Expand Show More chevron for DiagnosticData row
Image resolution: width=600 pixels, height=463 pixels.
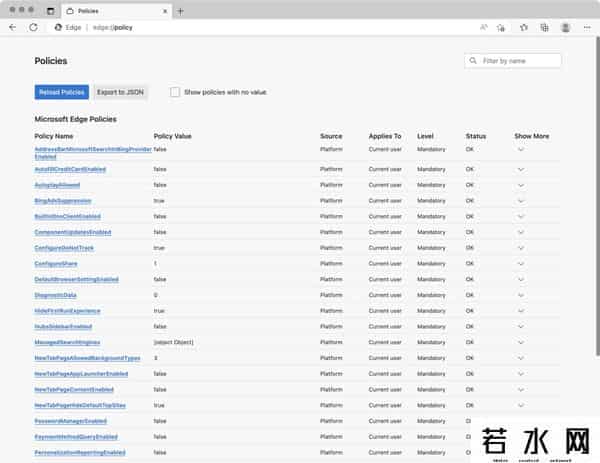pos(521,295)
